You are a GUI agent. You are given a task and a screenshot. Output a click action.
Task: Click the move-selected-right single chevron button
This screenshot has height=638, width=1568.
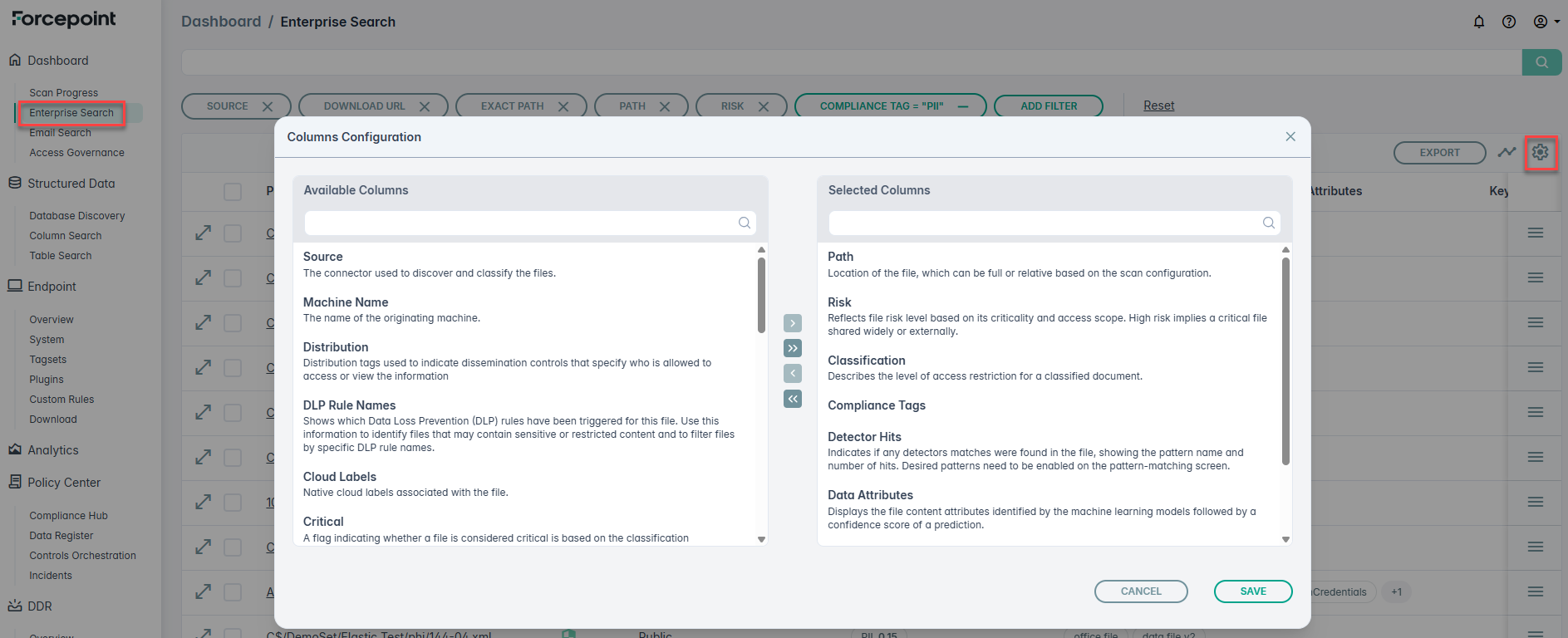point(793,323)
